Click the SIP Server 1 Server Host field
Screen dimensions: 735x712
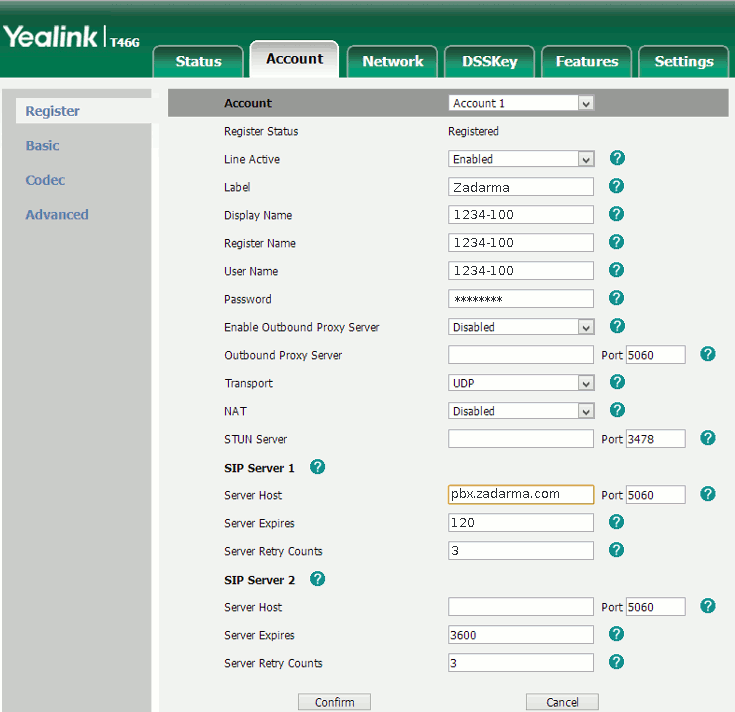point(520,494)
